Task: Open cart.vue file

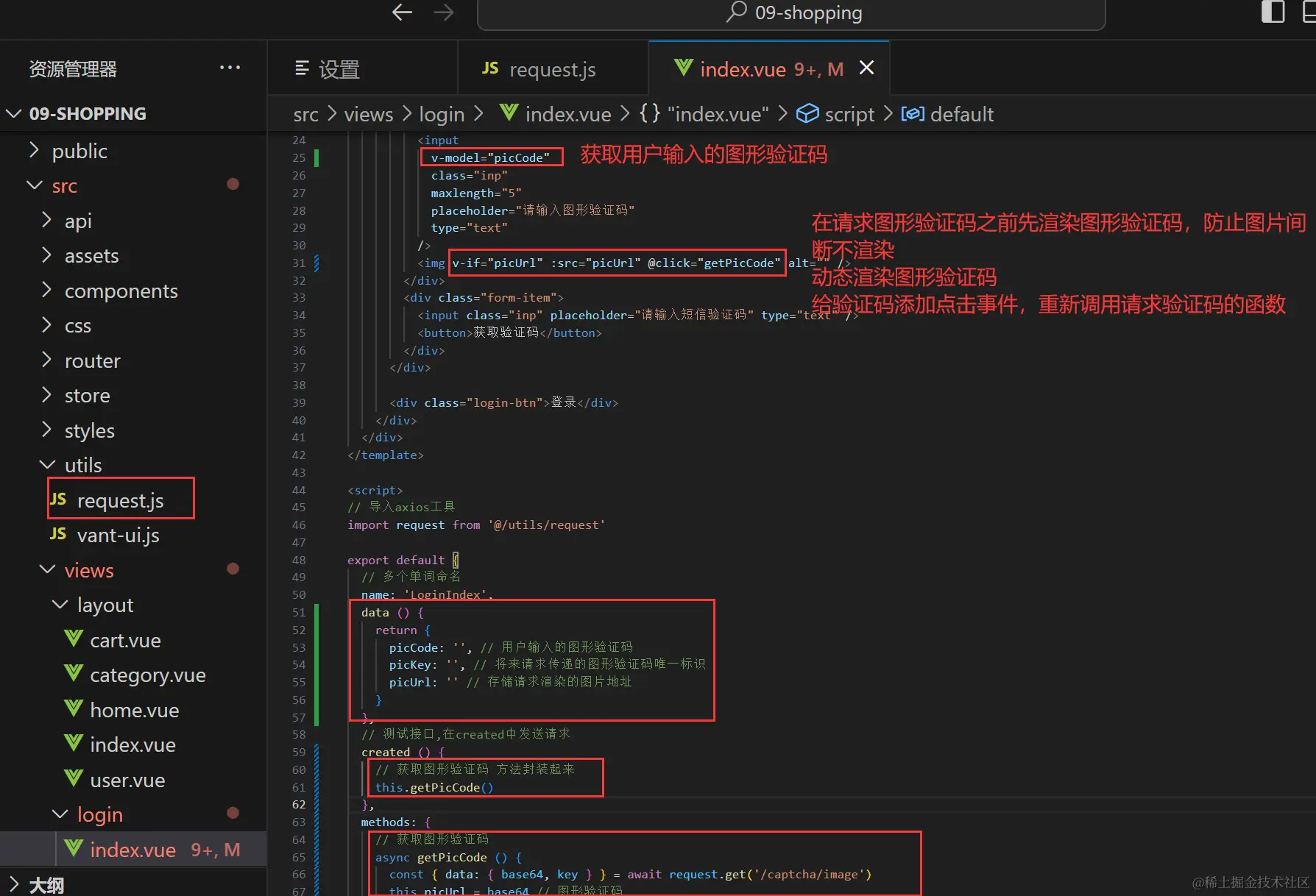Action: pos(133,640)
